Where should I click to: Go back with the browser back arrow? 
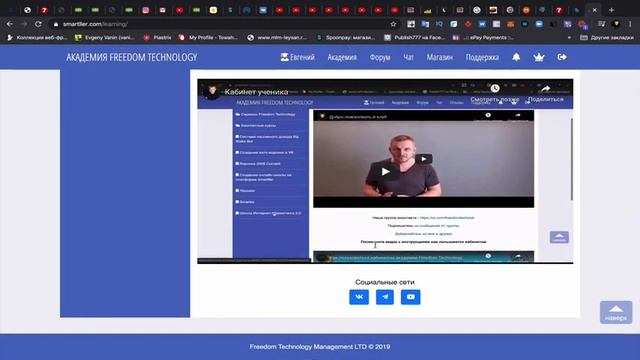[x=9, y=24]
